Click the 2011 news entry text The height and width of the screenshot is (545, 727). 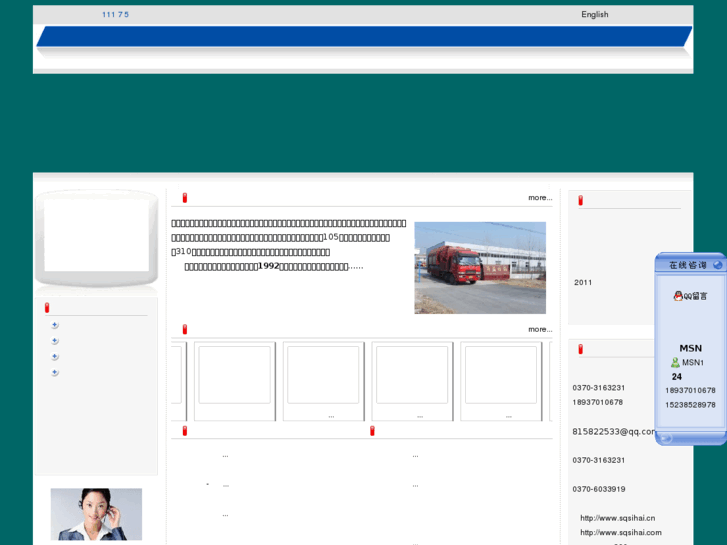tap(583, 282)
